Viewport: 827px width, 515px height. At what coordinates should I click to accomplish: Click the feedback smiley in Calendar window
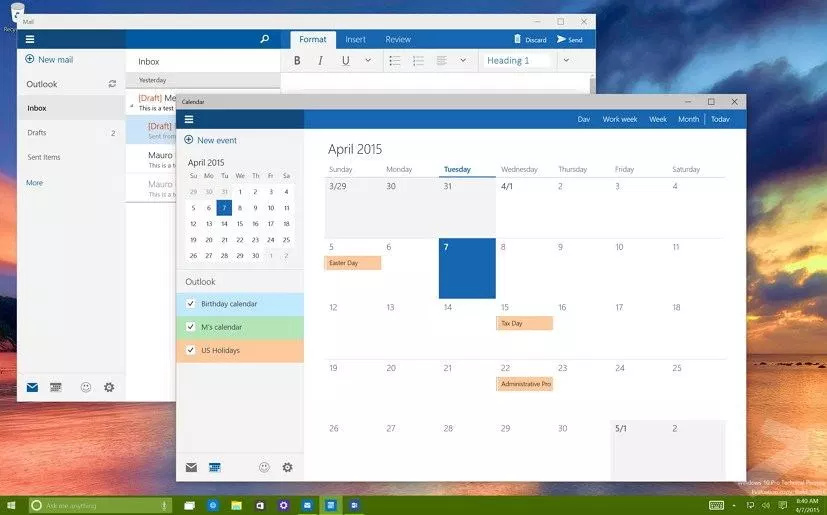[x=264, y=467]
